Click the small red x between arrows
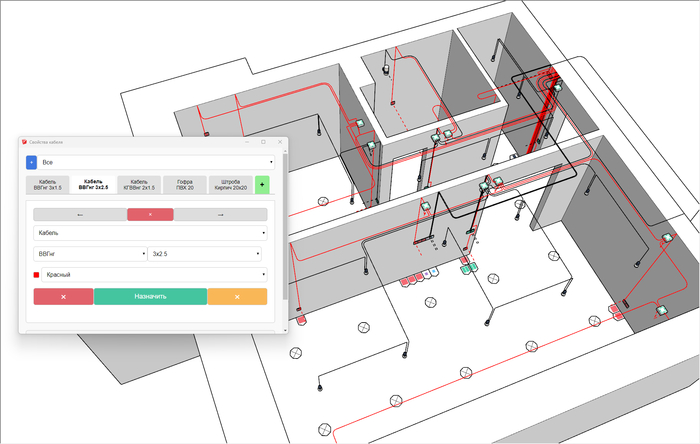The width and height of the screenshot is (700, 444). point(150,214)
